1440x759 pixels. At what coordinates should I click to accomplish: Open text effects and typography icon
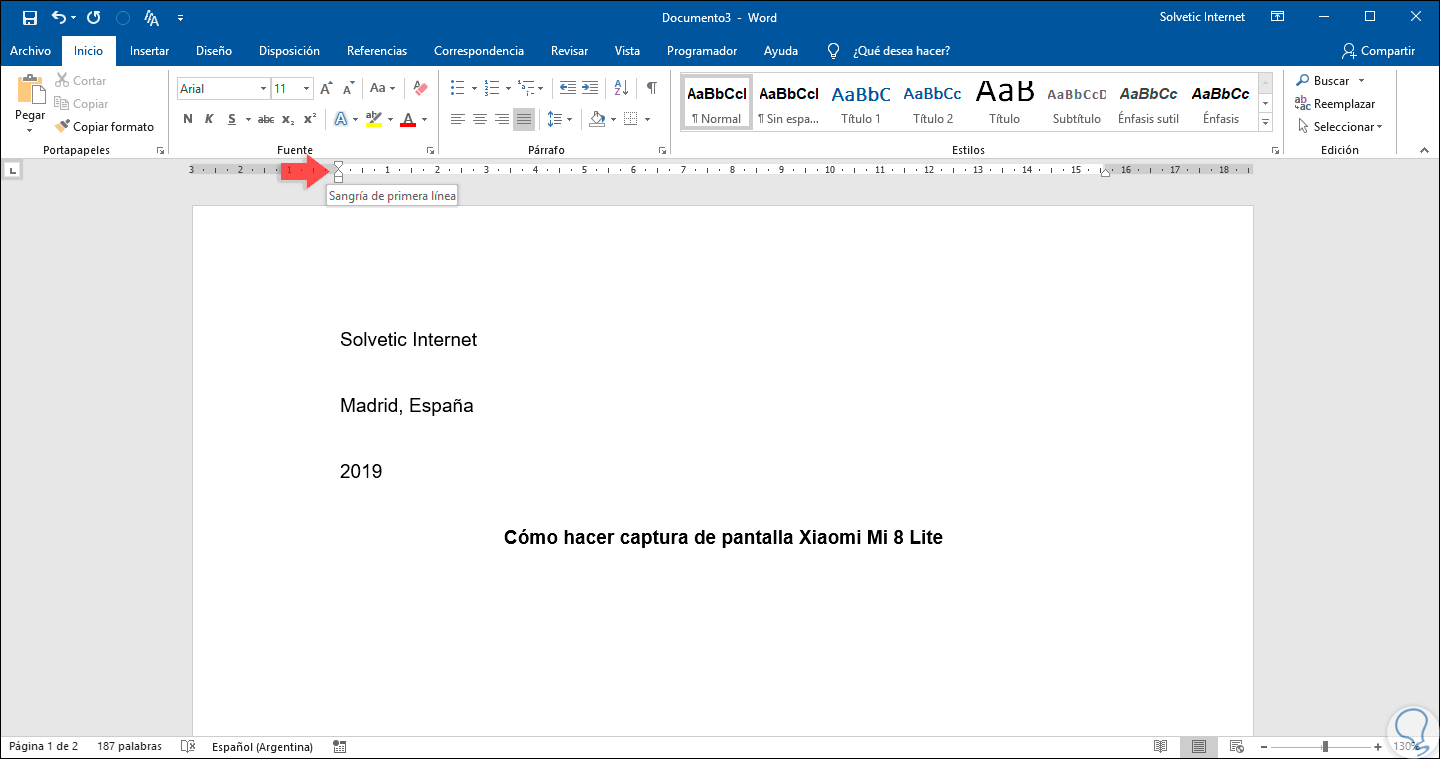pos(340,119)
